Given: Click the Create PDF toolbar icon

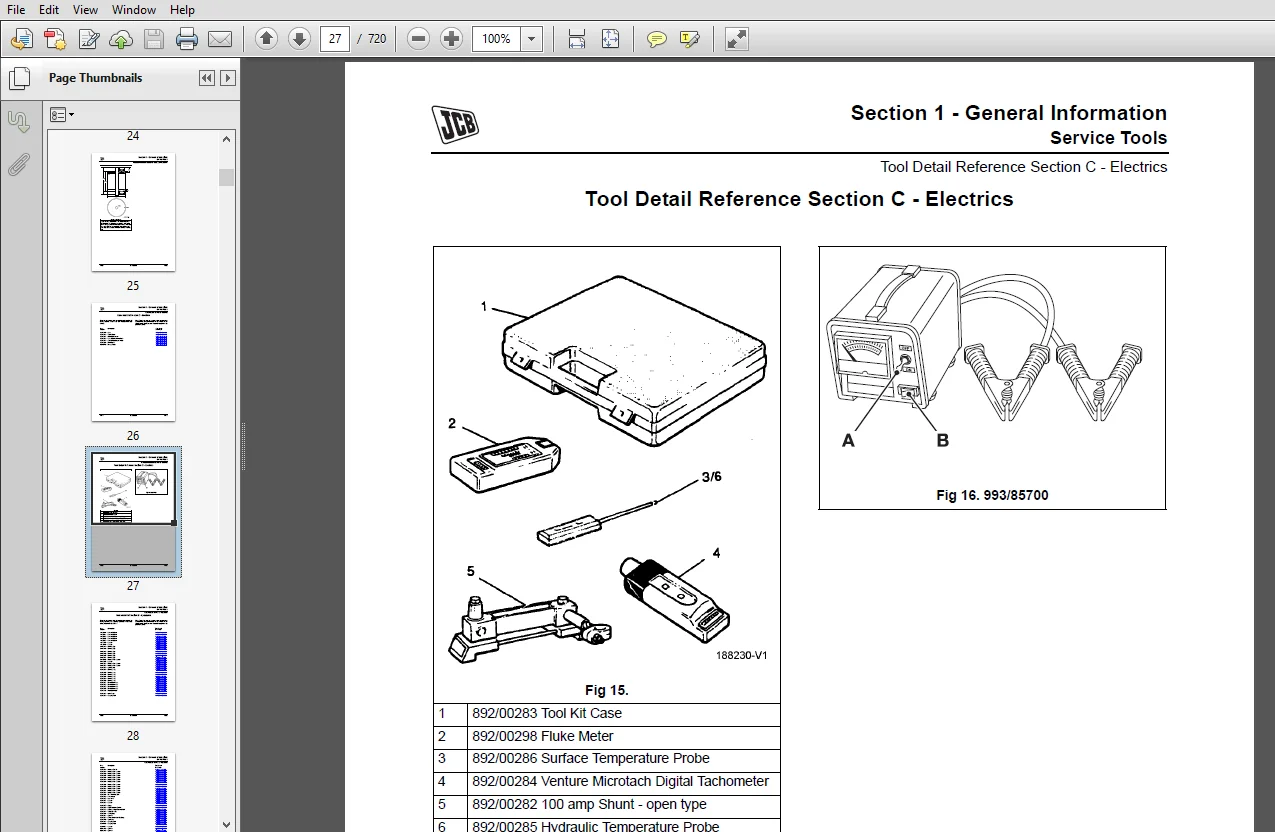Looking at the screenshot, I should tap(55, 40).
